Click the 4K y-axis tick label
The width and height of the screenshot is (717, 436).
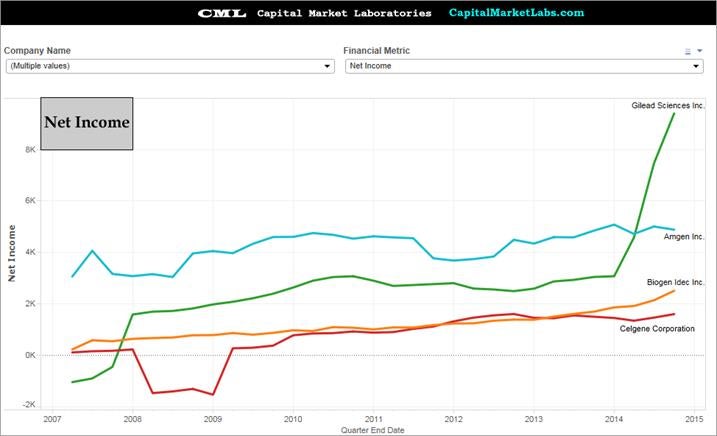click(x=30, y=252)
